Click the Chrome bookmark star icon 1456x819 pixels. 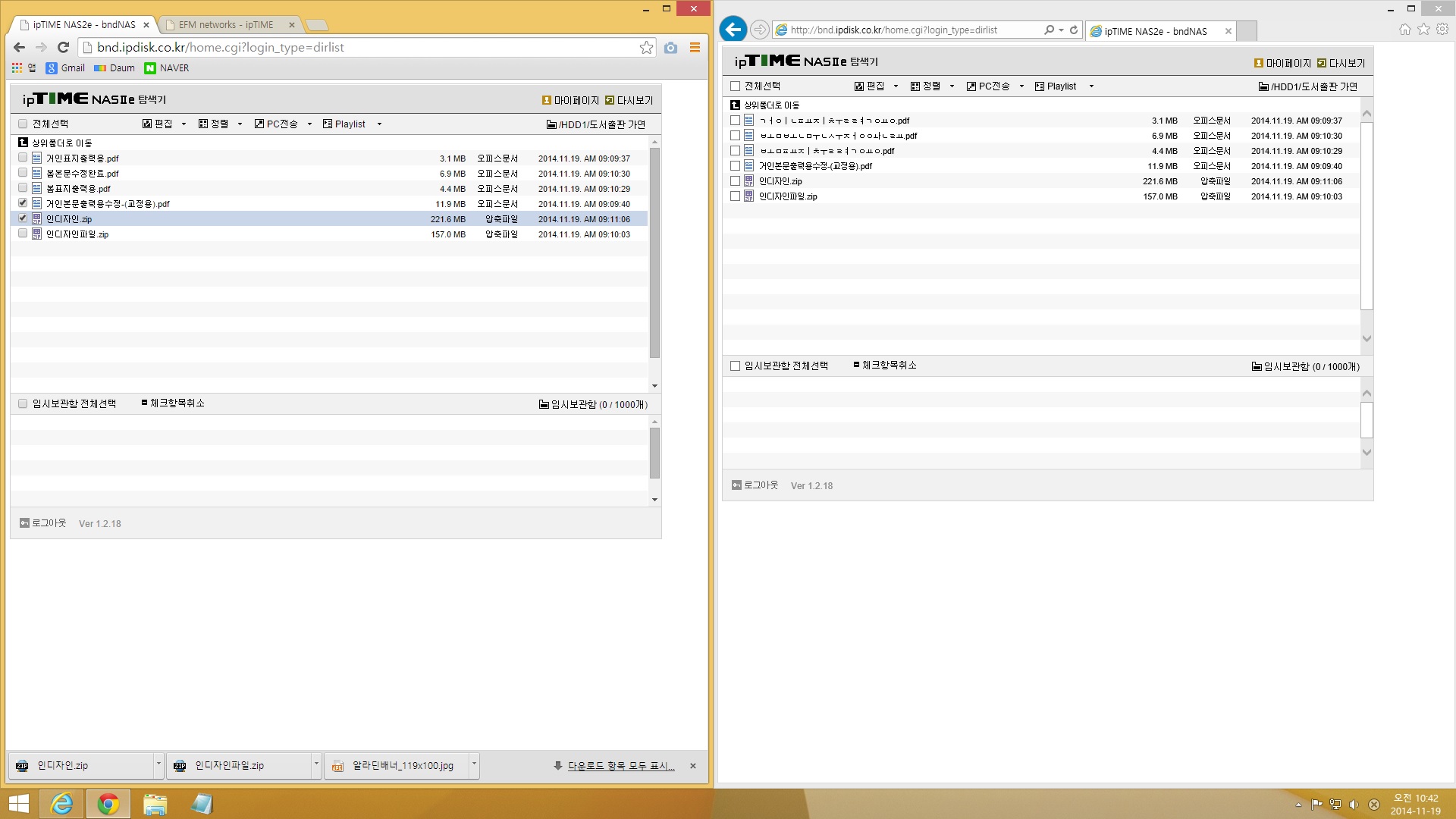[x=646, y=47]
